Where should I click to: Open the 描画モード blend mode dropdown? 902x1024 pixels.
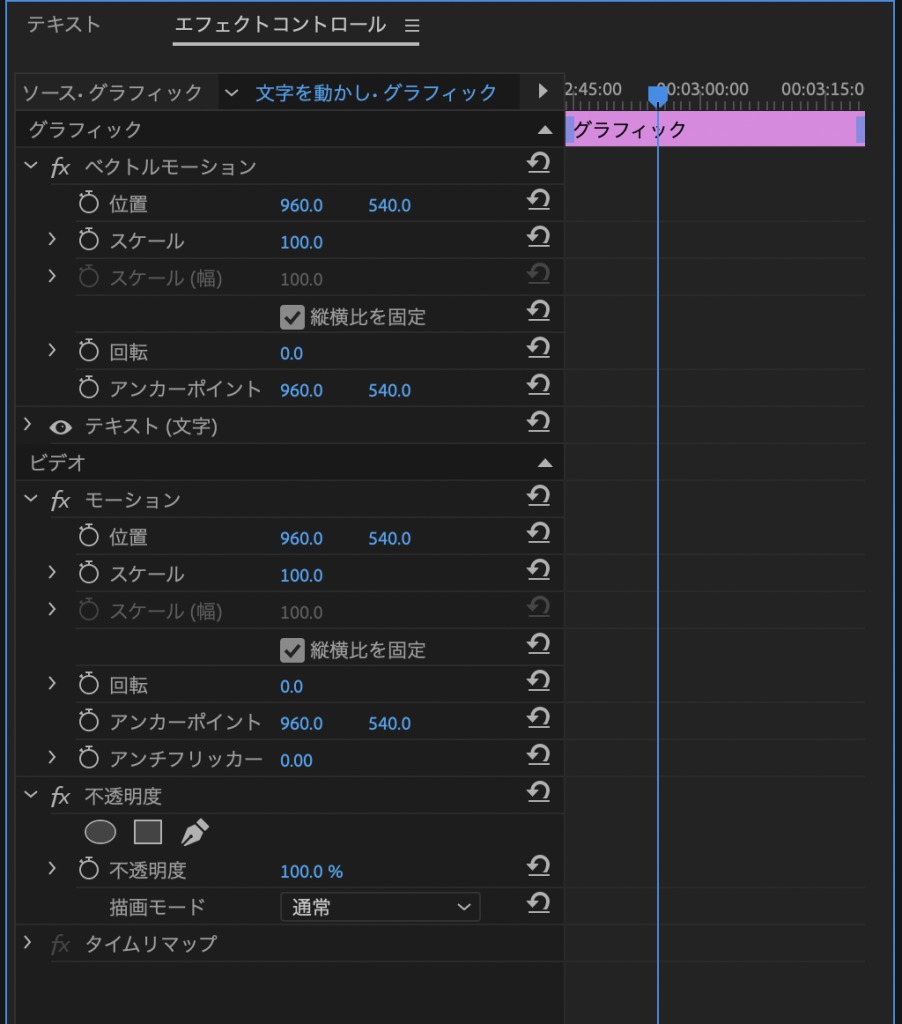pyautogui.click(x=380, y=907)
